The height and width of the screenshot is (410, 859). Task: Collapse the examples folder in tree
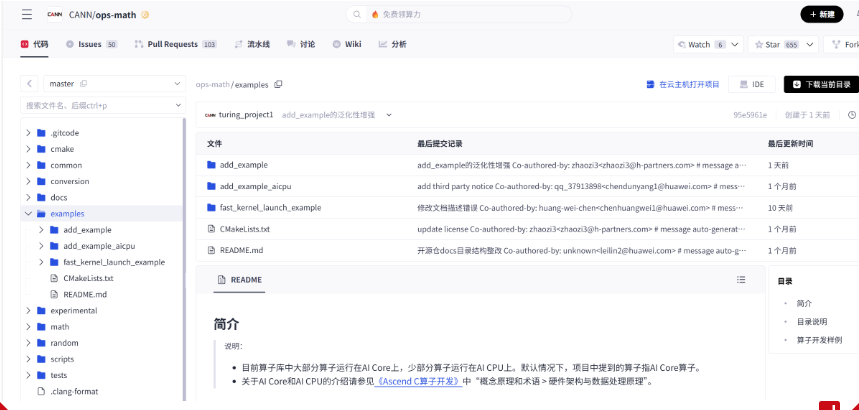pos(27,213)
